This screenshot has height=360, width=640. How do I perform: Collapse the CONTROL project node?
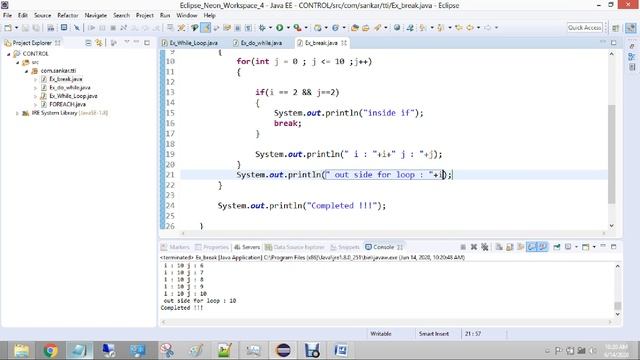click(9, 54)
